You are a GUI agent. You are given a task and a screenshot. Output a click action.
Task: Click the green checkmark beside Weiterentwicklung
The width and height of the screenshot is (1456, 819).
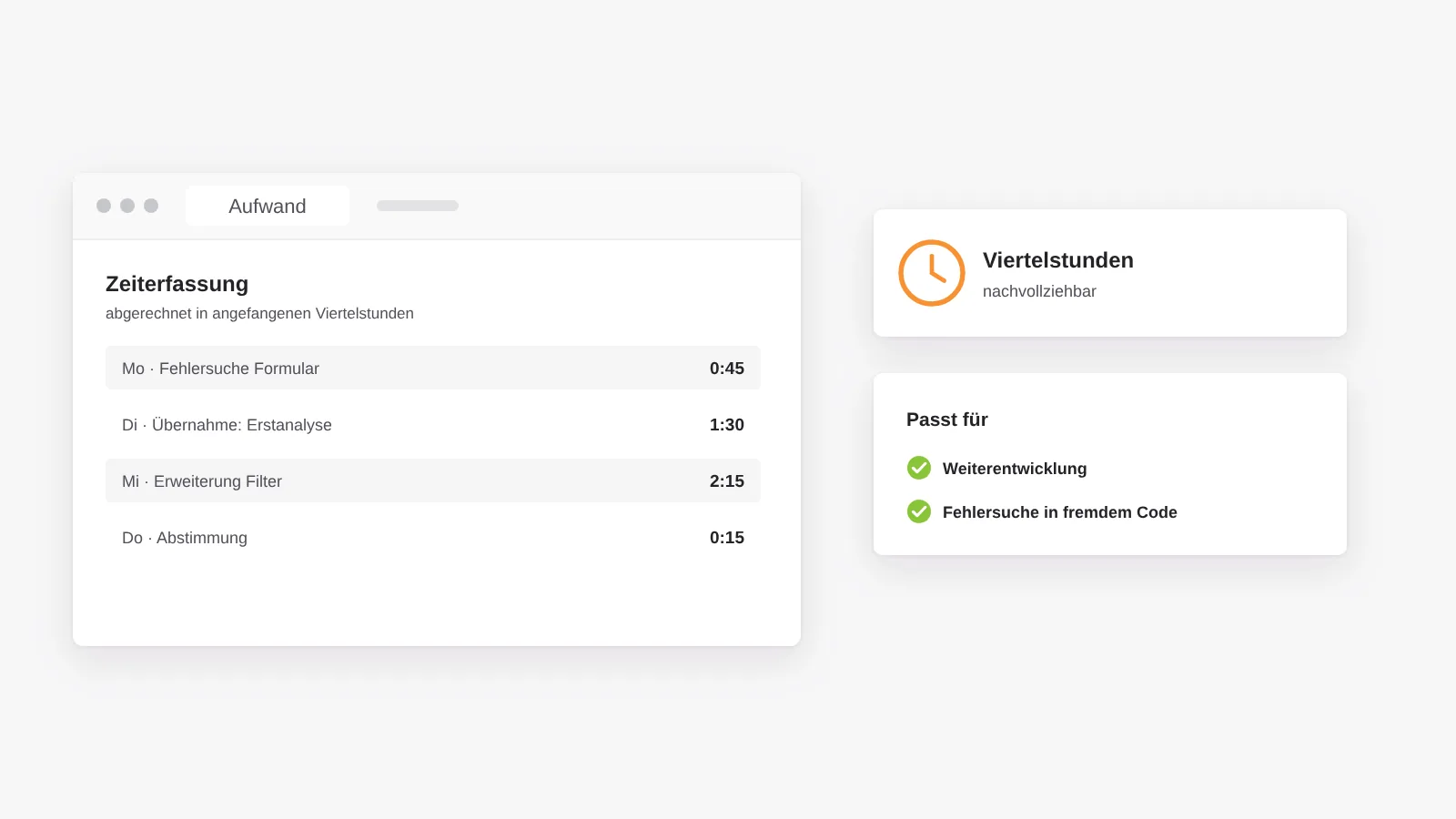pyautogui.click(x=919, y=468)
